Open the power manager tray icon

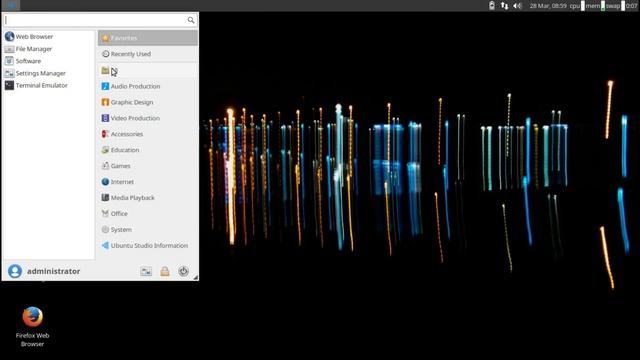tap(492, 6)
